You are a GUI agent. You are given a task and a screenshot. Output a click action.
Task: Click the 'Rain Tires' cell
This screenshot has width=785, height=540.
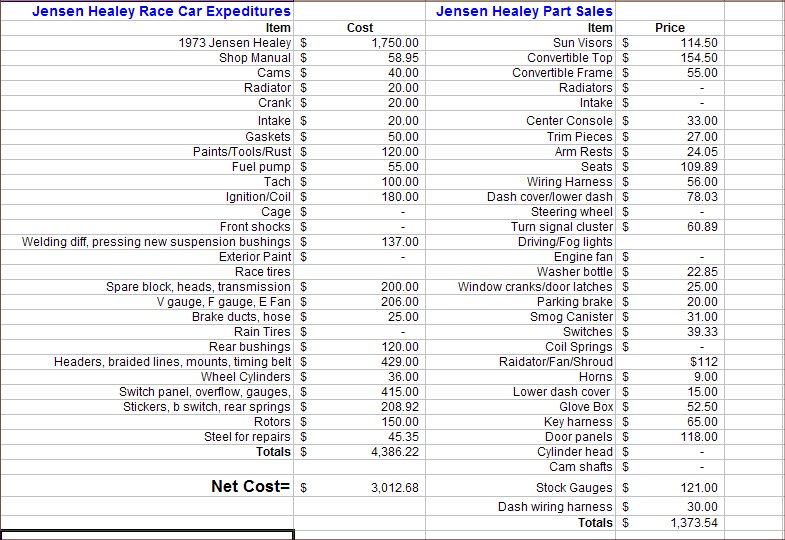[147, 332]
